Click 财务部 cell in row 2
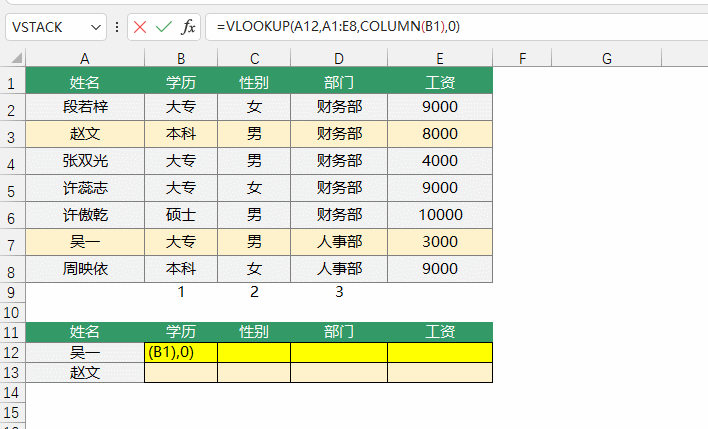Viewport: 708px width, 429px height. [339, 107]
